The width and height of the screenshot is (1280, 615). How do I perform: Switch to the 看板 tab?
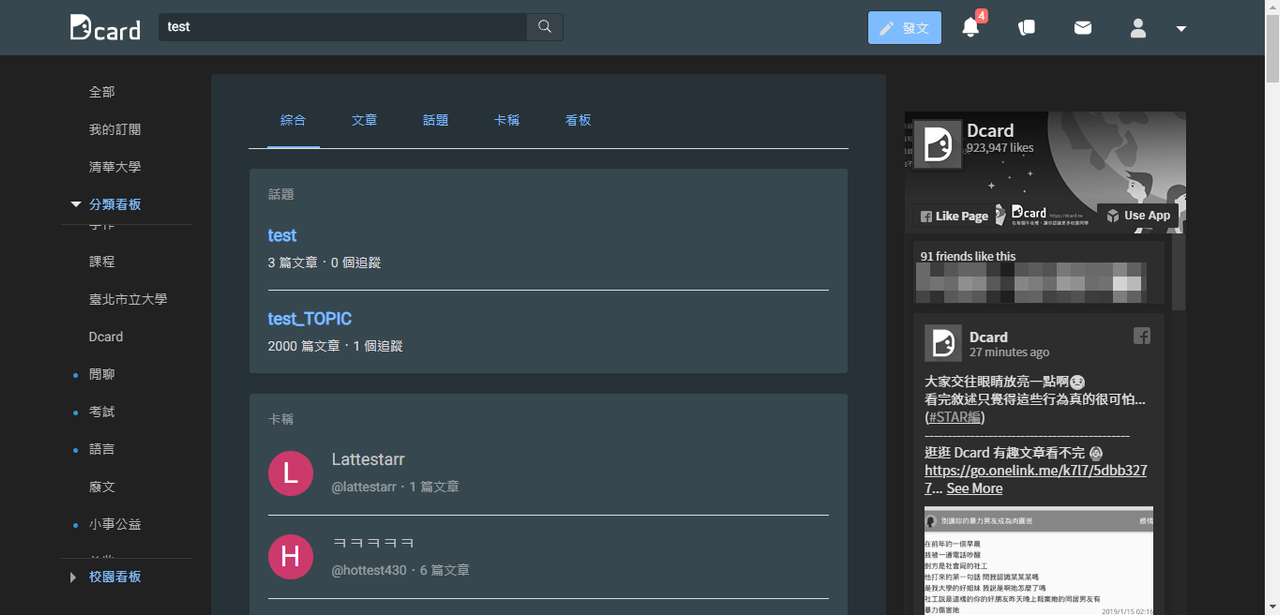[x=578, y=120]
